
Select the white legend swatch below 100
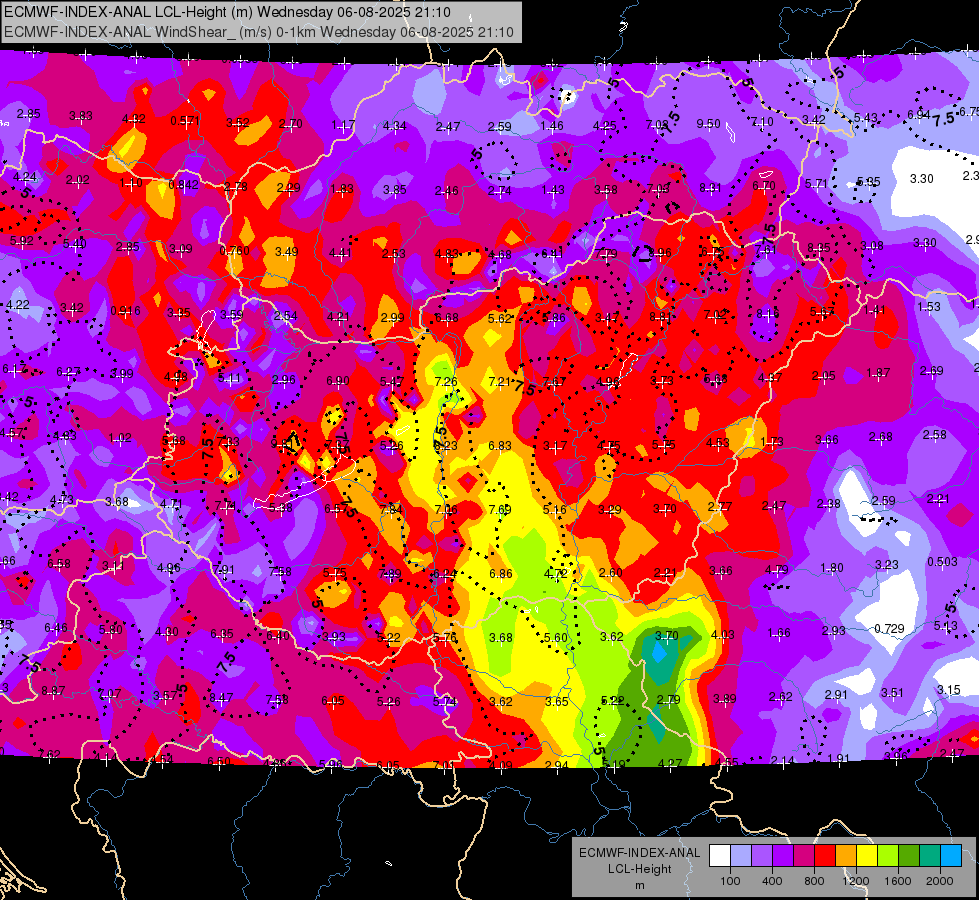pos(720,855)
